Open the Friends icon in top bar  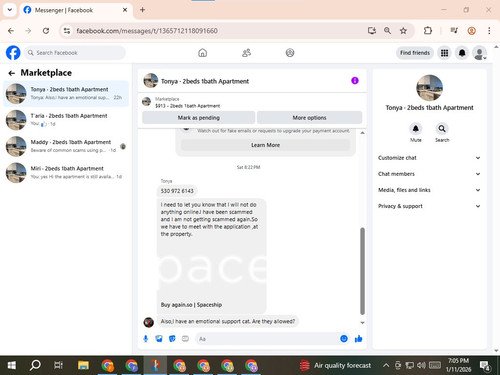[246, 53]
